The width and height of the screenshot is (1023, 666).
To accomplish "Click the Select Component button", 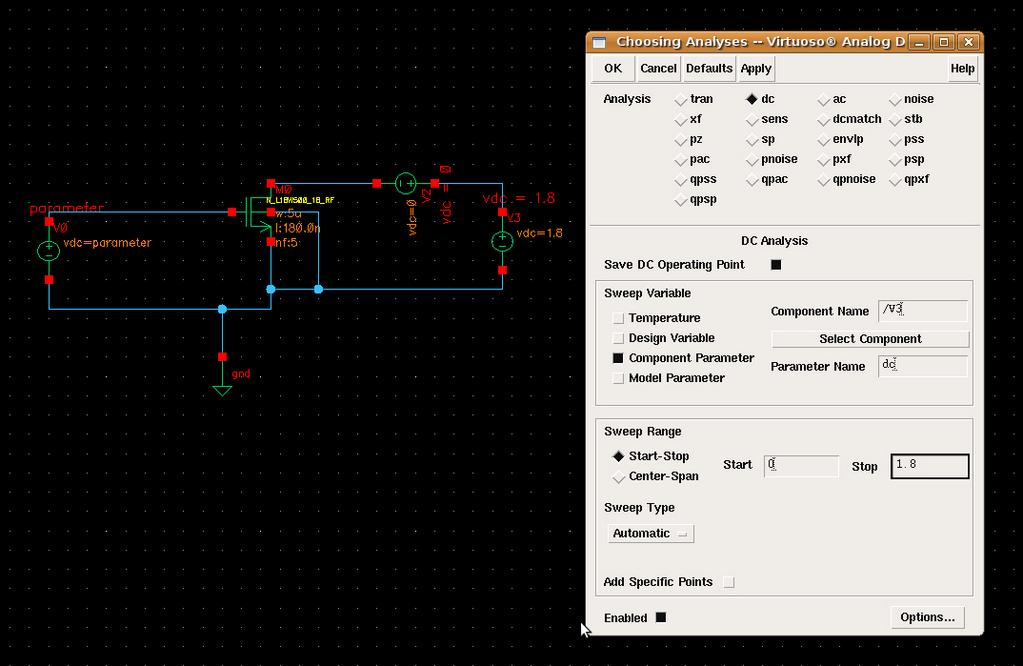I will coord(870,339).
